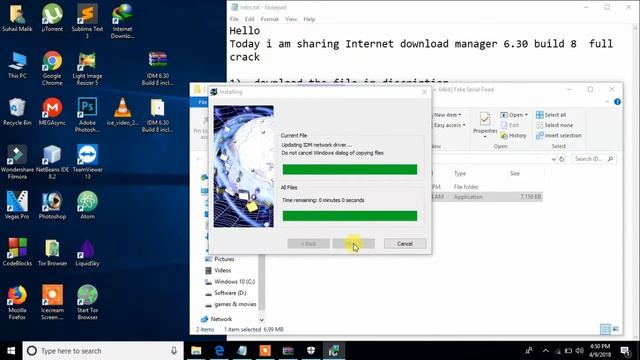Launch Google Chrome from the desktop
Image resolution: width=640 pixels, height=360 pixels.
point(52,68)
